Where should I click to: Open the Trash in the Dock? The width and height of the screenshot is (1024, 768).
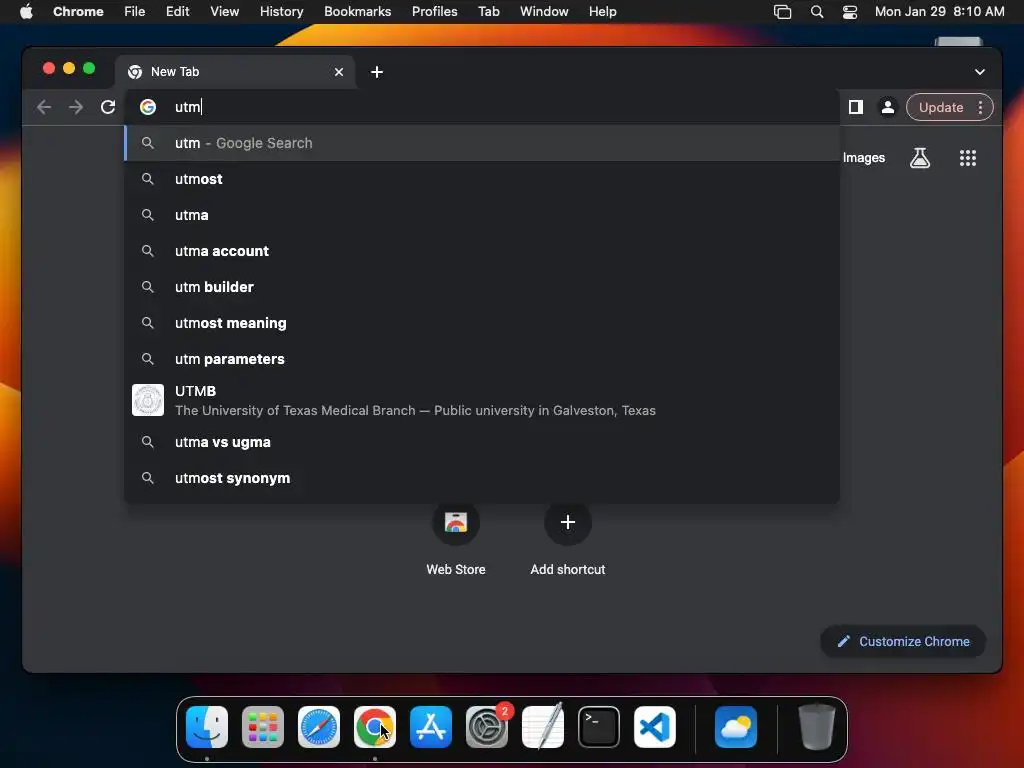pos(817,727)
